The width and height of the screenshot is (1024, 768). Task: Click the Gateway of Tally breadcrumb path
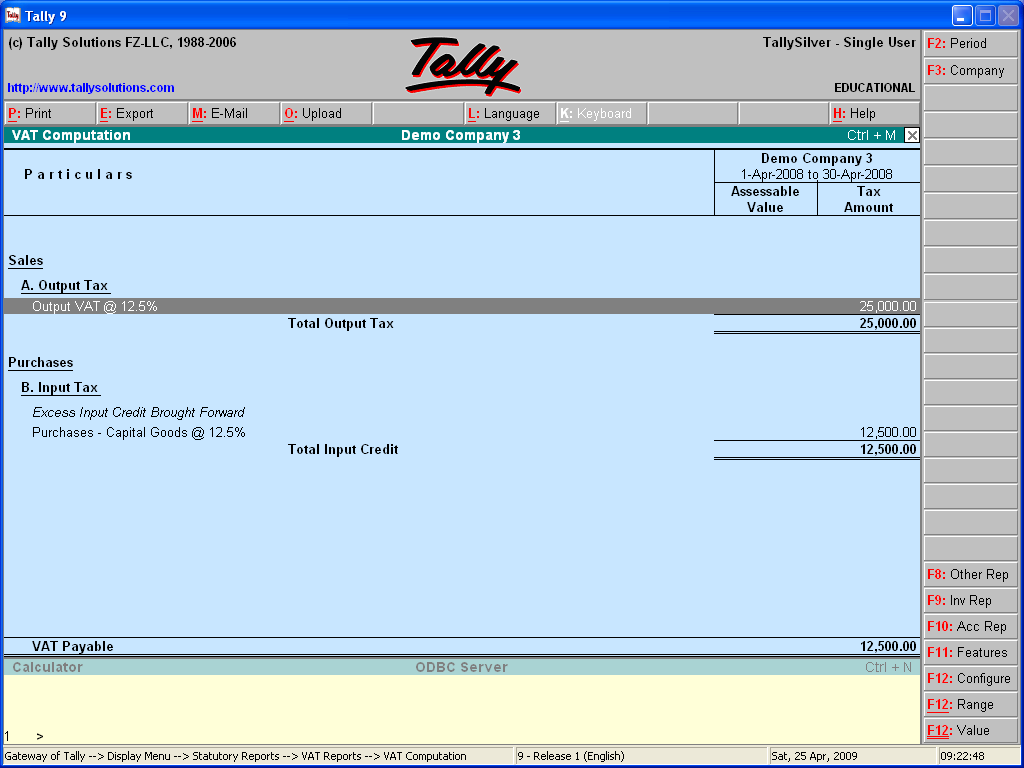point(235,756)
